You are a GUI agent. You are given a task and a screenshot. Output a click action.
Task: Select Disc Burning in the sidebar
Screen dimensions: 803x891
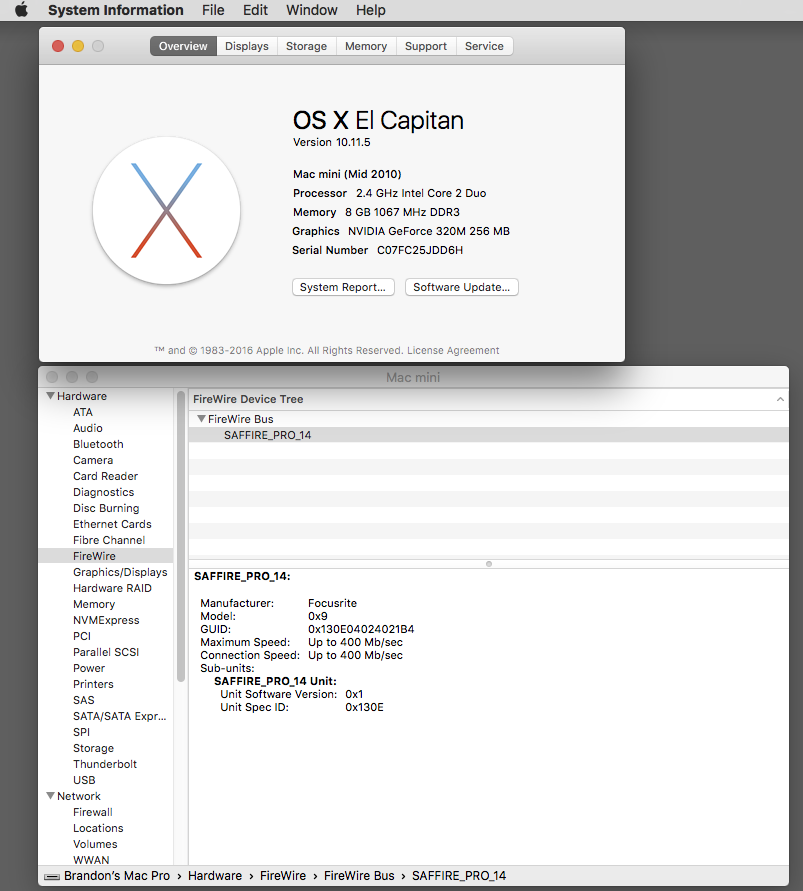click(106, 508)
